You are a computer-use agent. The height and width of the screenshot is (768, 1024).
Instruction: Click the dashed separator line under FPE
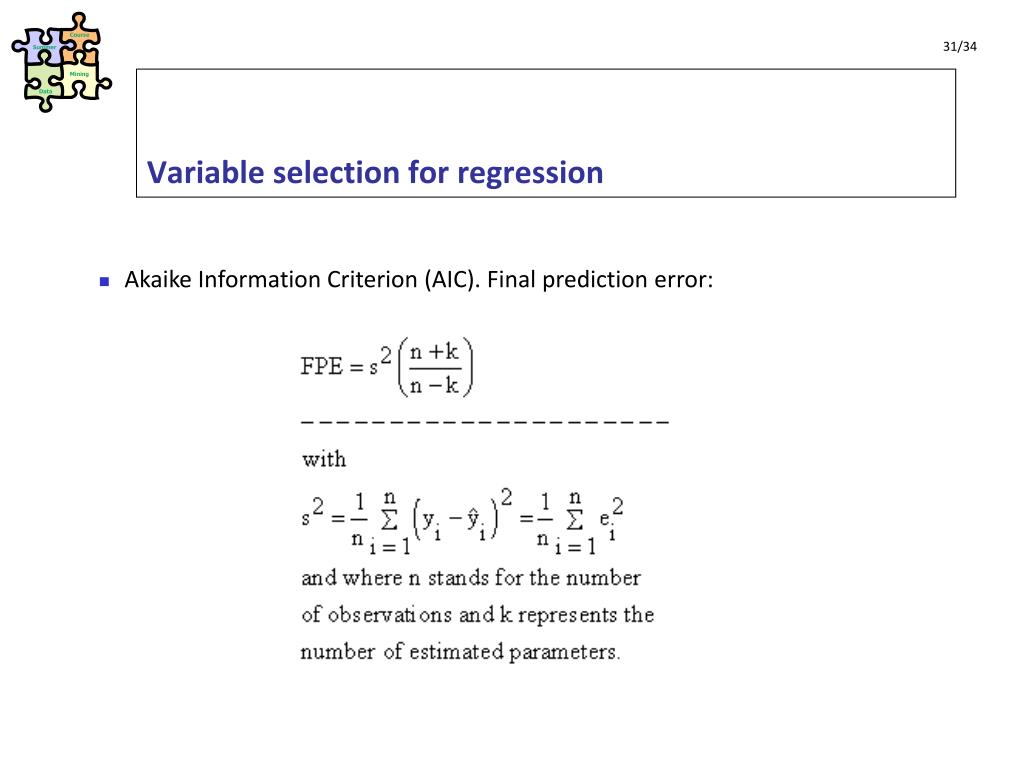[x=485, y=423]
